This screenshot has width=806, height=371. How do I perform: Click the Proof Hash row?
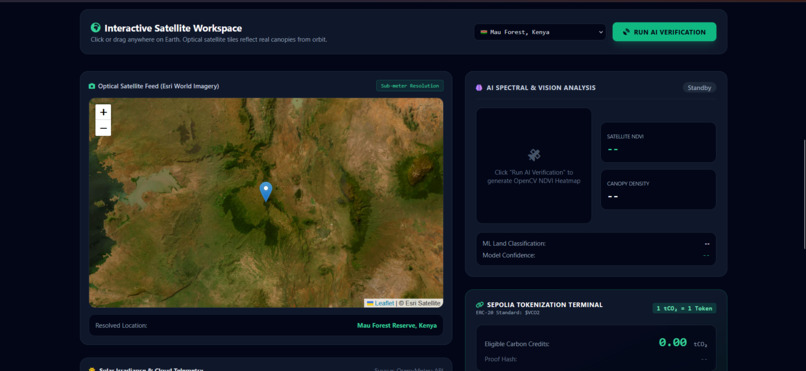[x=596, y=359]
